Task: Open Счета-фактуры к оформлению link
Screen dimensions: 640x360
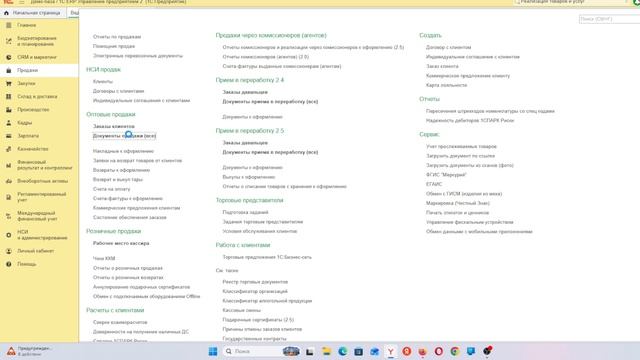Action: point(128,199)
